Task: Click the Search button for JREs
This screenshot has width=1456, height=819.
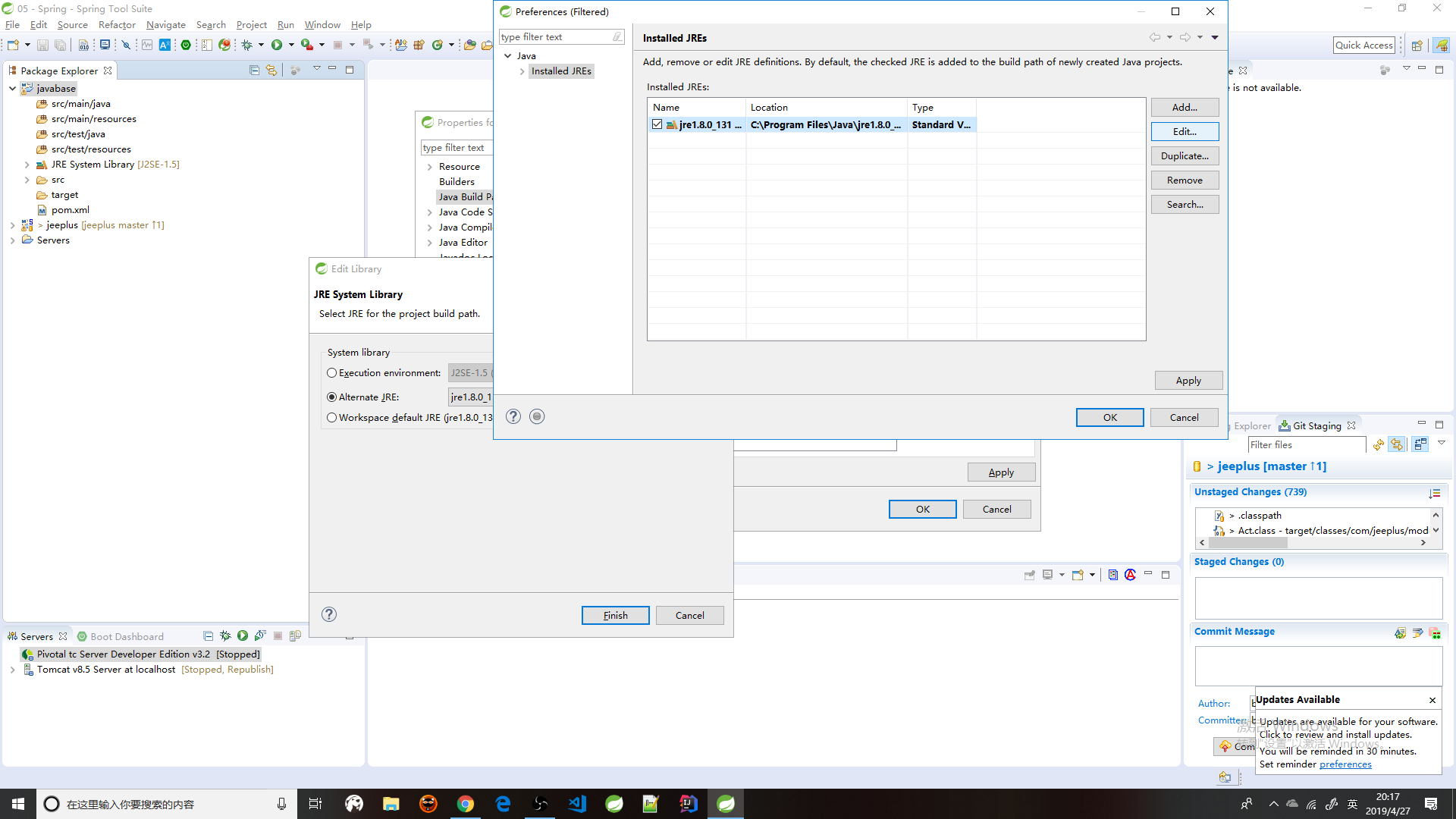Action: [1185, 204]
